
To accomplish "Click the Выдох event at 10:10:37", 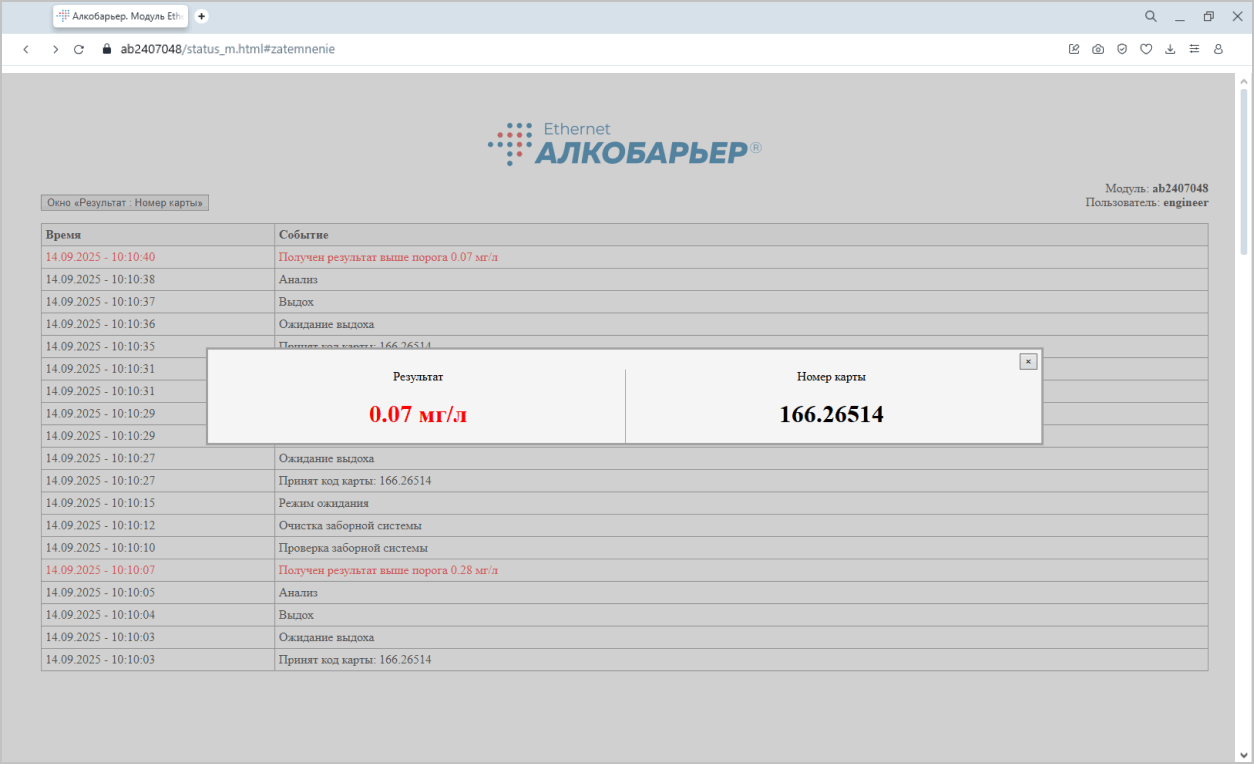I will point(296,302).
